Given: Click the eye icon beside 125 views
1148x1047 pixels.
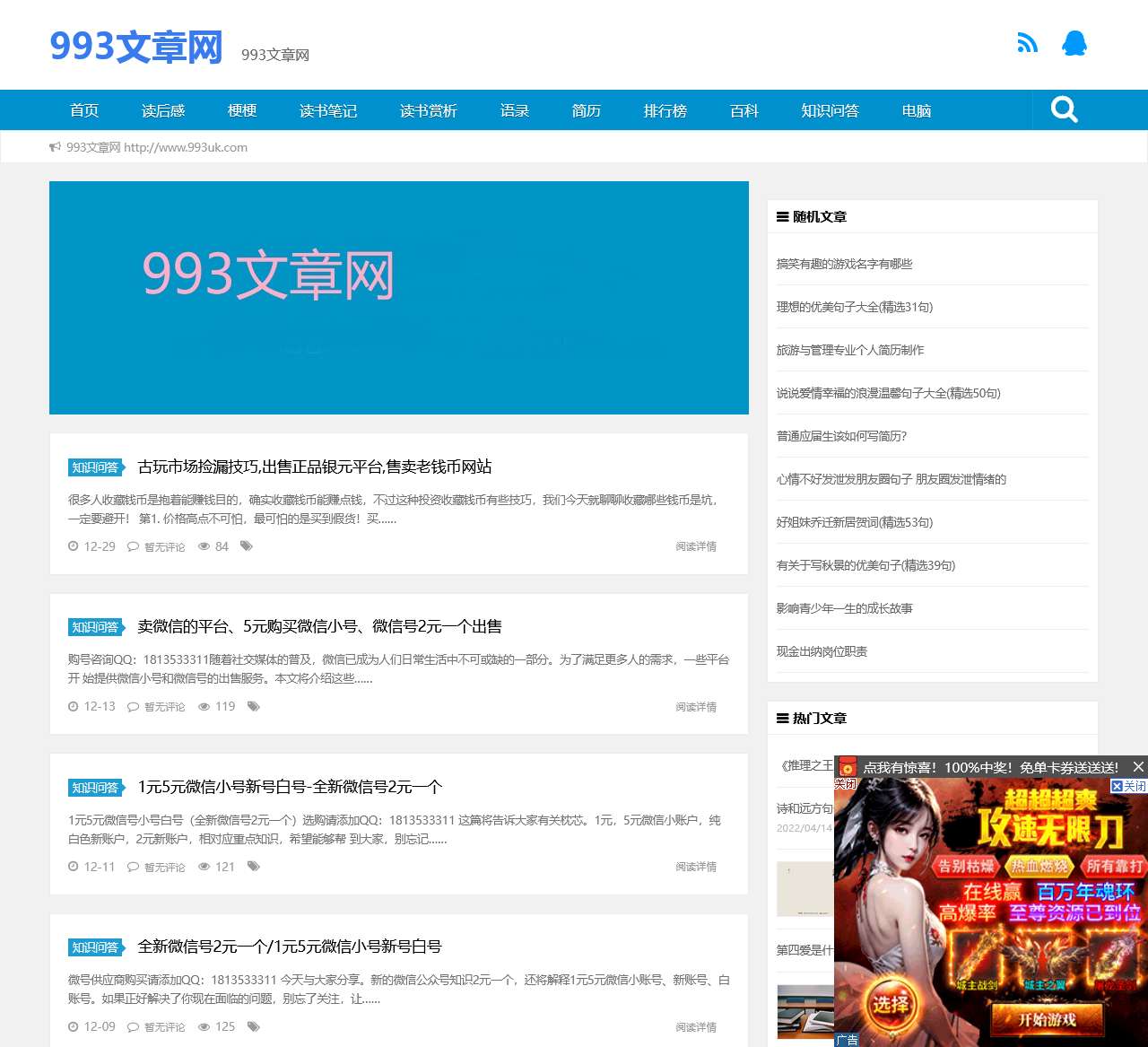Looking at the screenshot, I should tap(204, 1026).
